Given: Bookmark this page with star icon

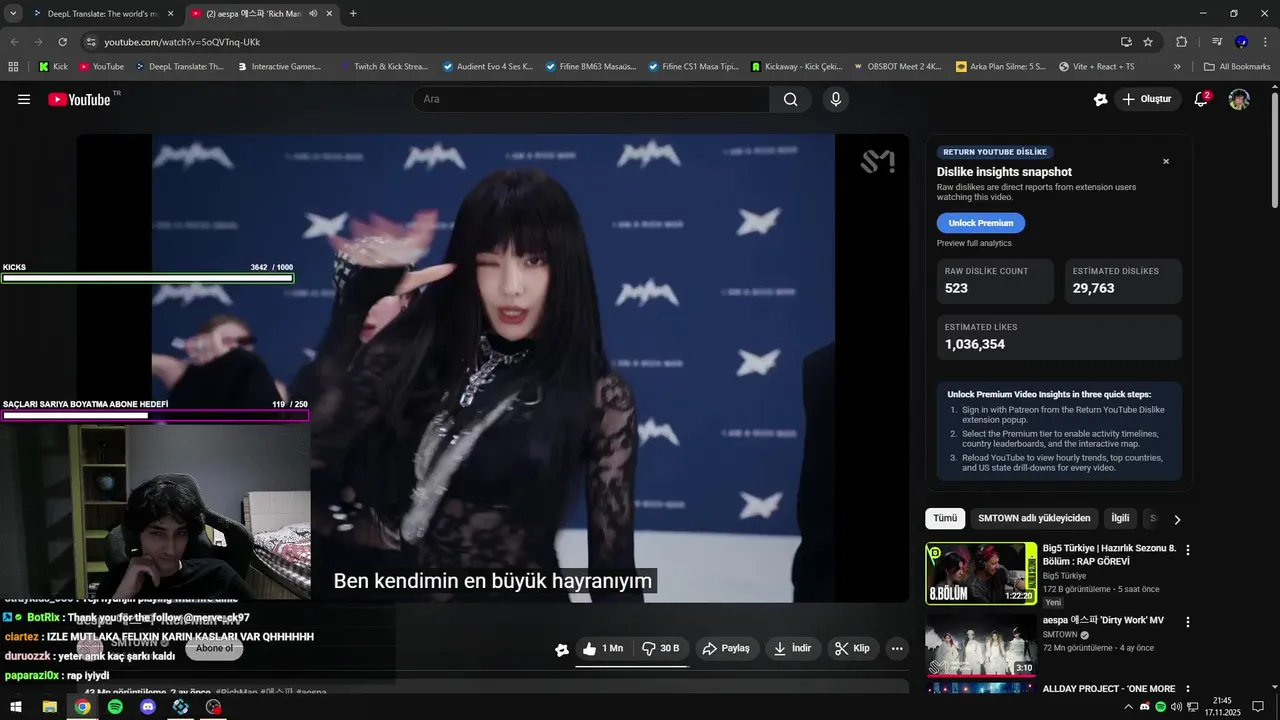Looking at the screenshot, I should (x=1148, y=42).
